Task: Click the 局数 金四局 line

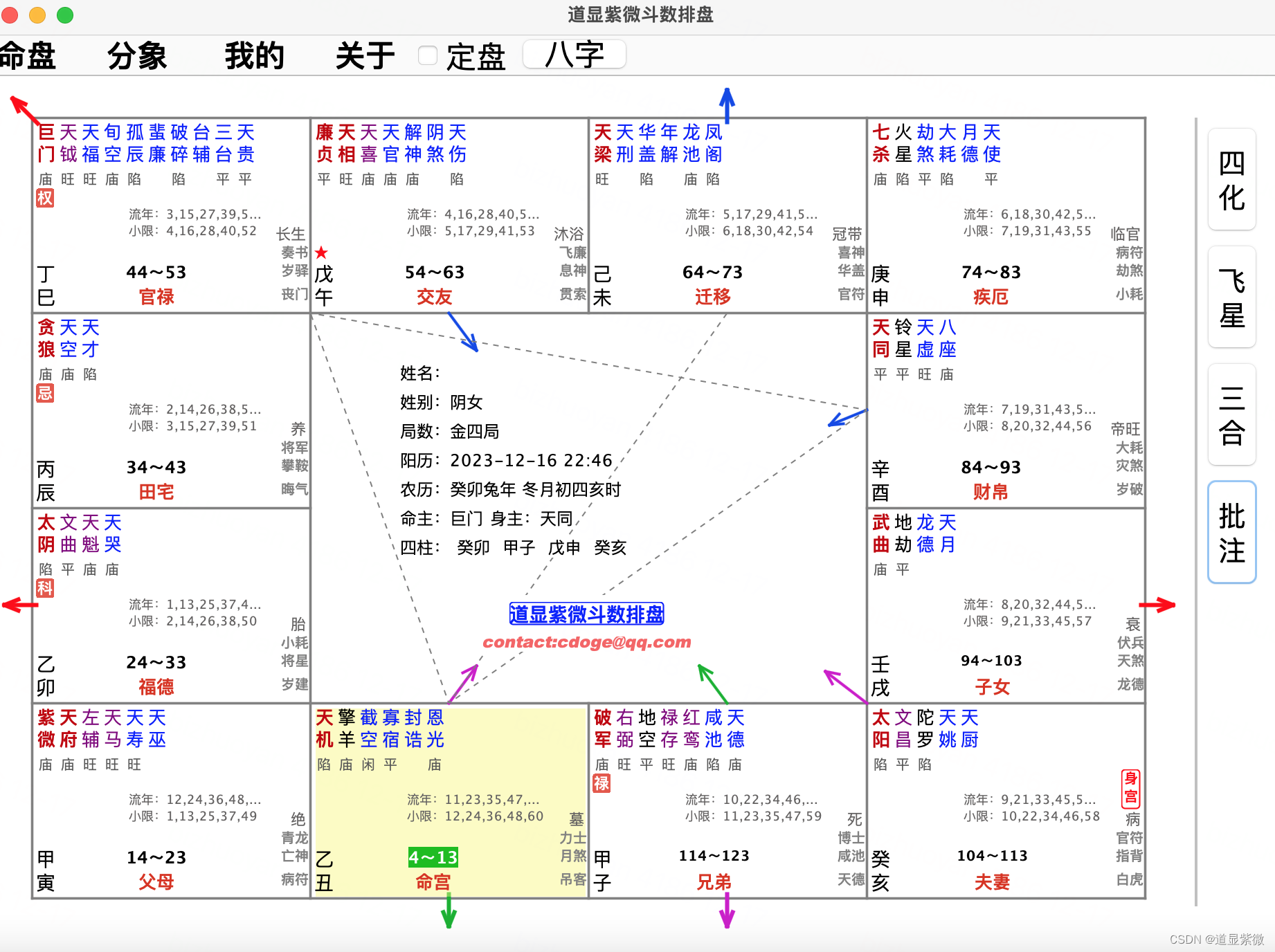Action: (450, 432)
